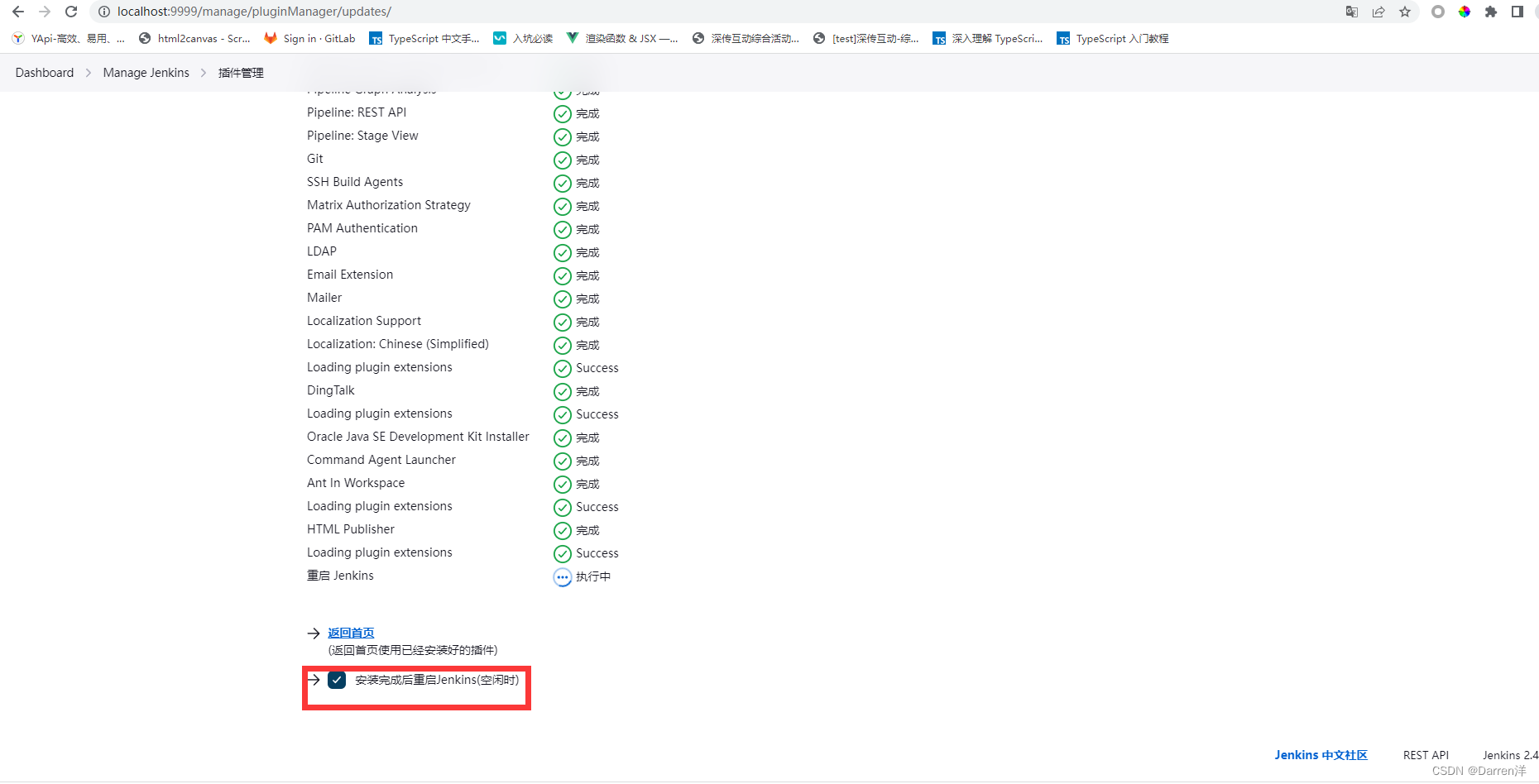Click the gray circle extension icon
Image resolution: width=1539 pixels, height=784 pixels.
(1438, 12)
